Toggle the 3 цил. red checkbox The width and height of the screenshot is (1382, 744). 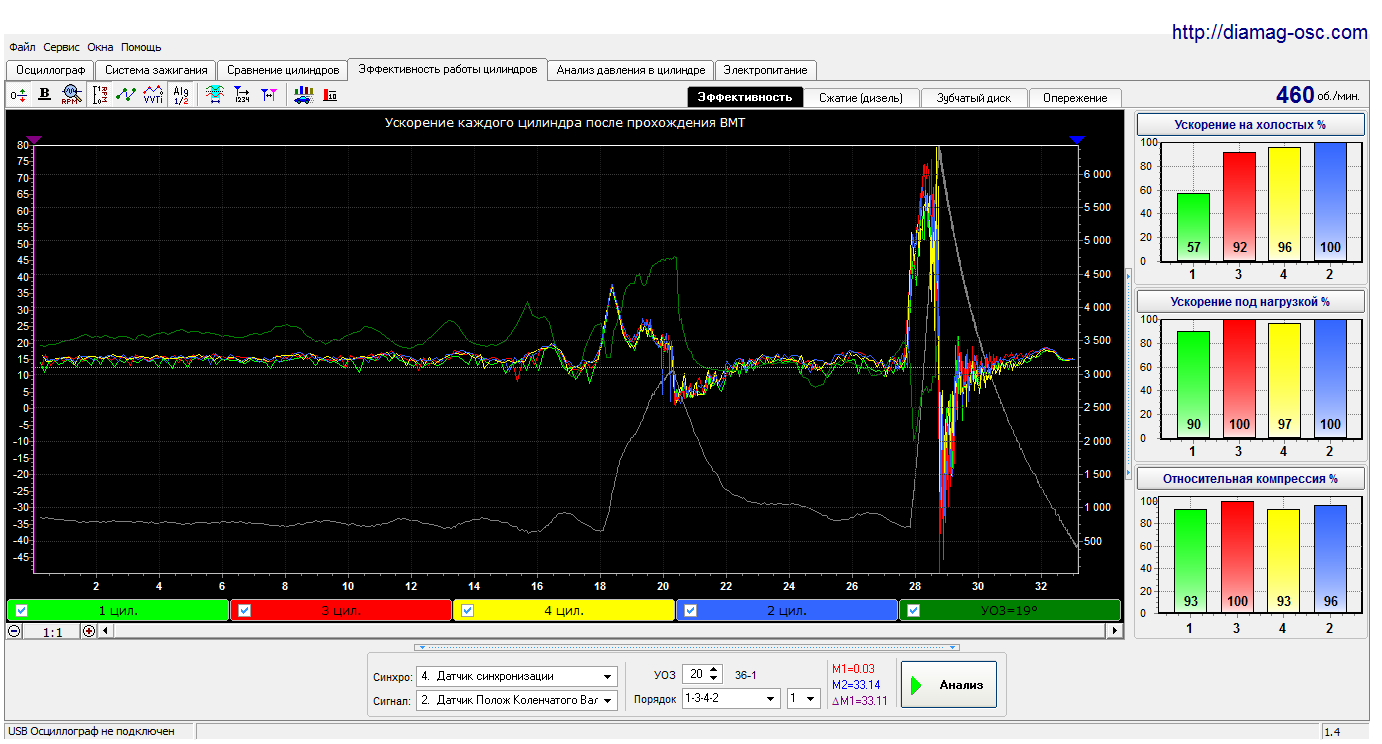point(245,610)
